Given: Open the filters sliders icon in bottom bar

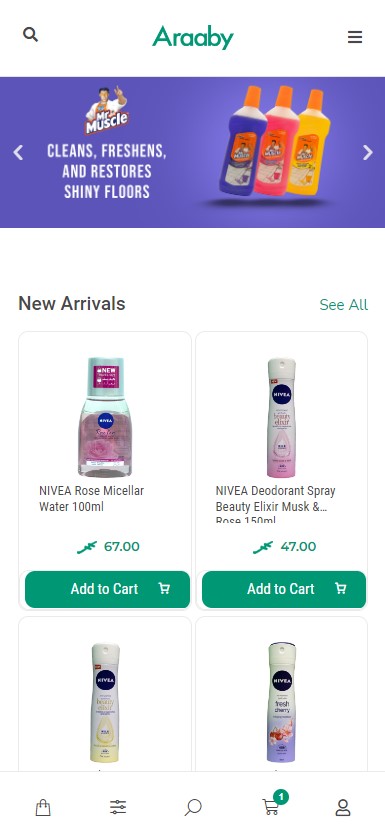Looking at the screenshot, I should tap(118, 807).
